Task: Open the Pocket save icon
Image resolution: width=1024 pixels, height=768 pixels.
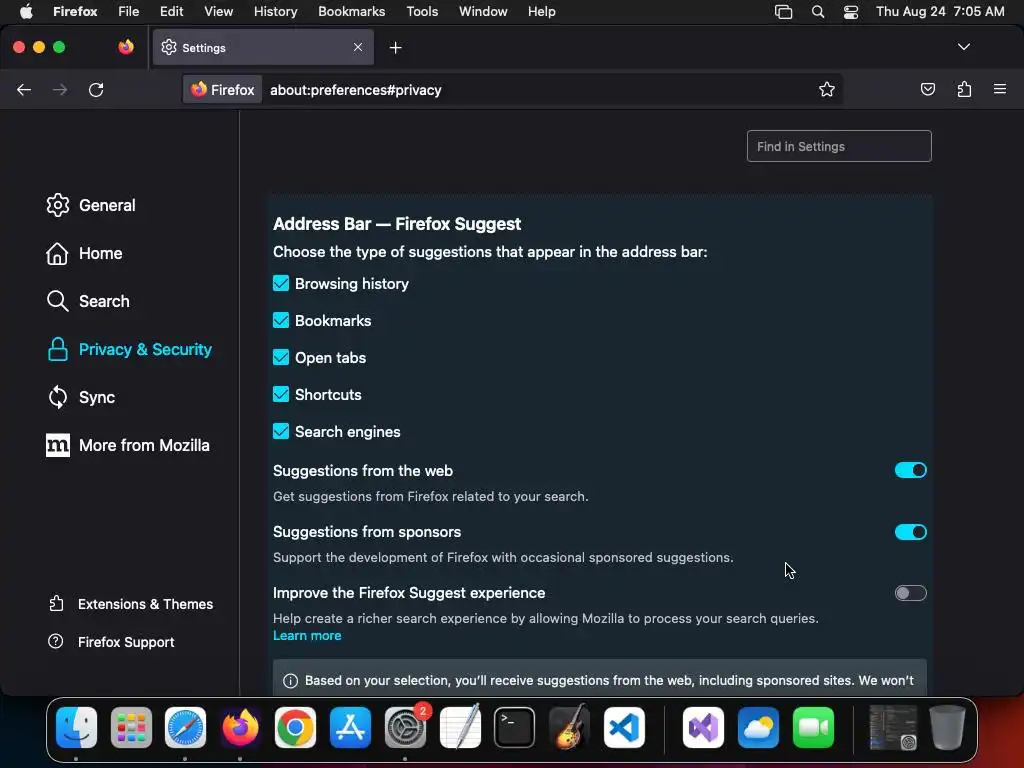Action: pyautogui.click(x=927, y=89)
